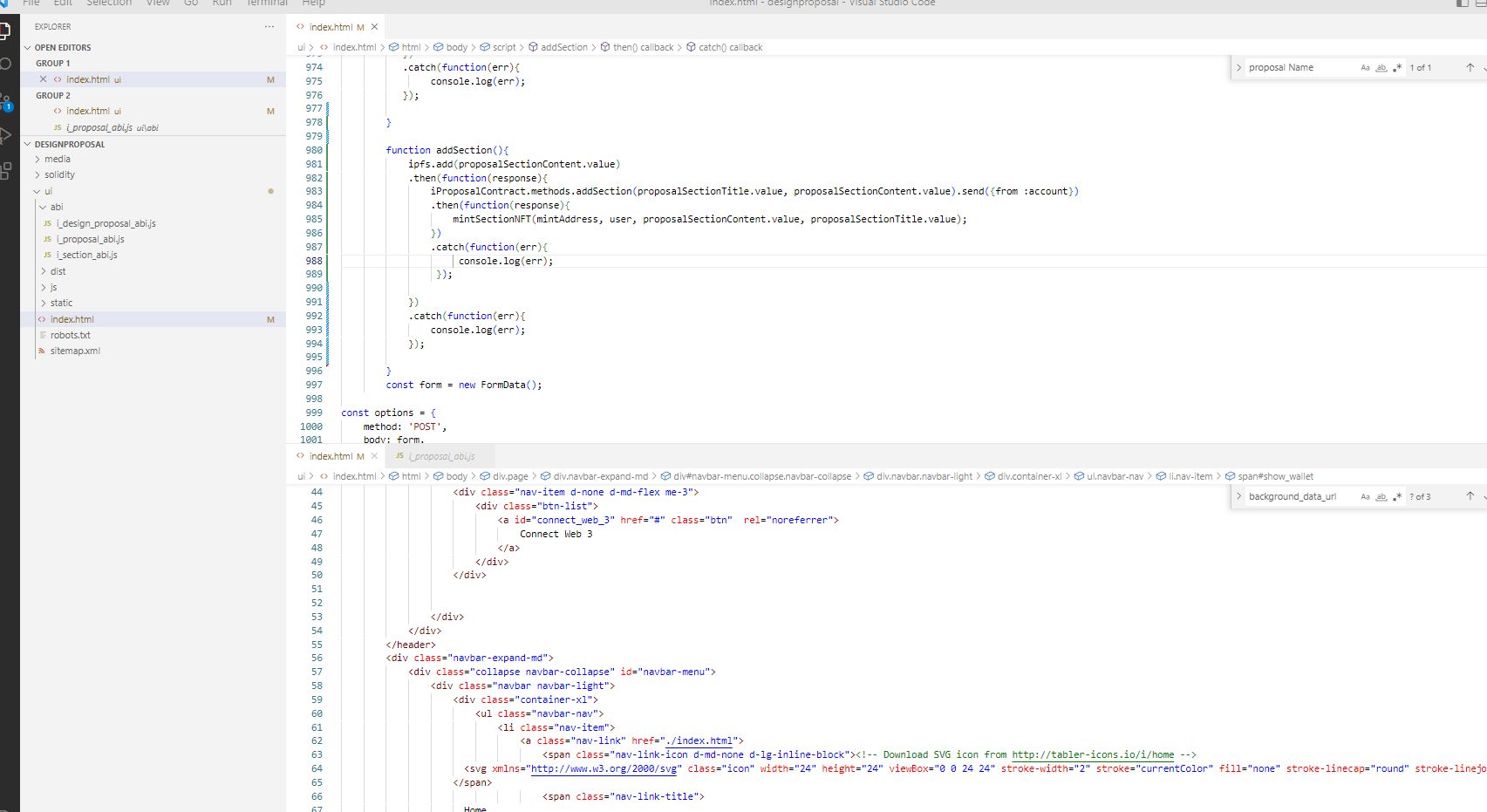The image size is (1487, 812).
Task: Open the File menu
Action: 31,3
